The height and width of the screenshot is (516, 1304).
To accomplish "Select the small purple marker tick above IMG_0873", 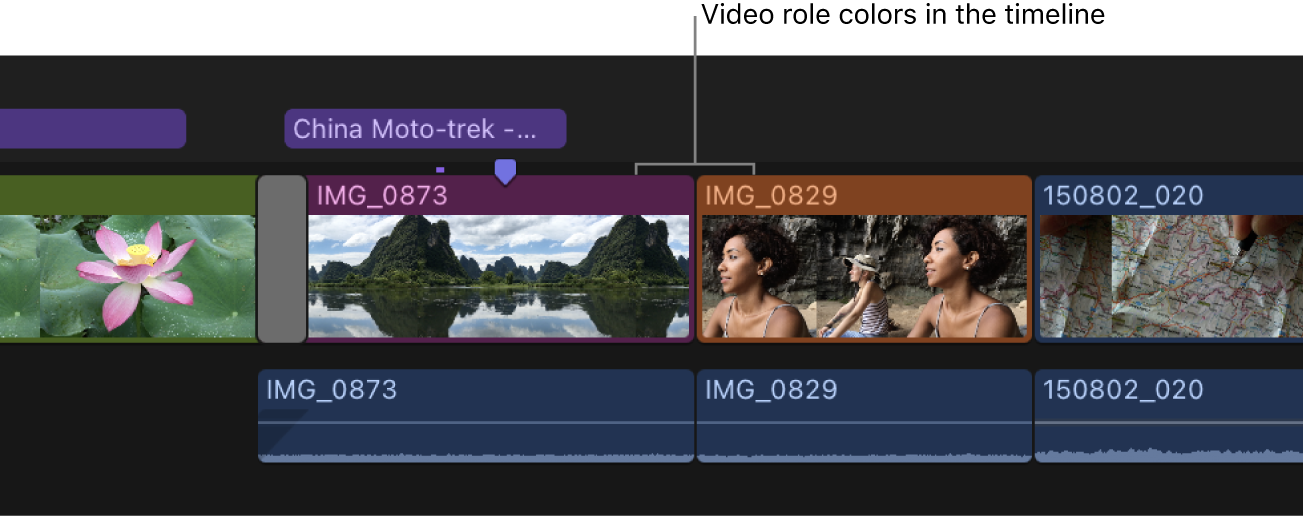I will click(x=440, y=170).
